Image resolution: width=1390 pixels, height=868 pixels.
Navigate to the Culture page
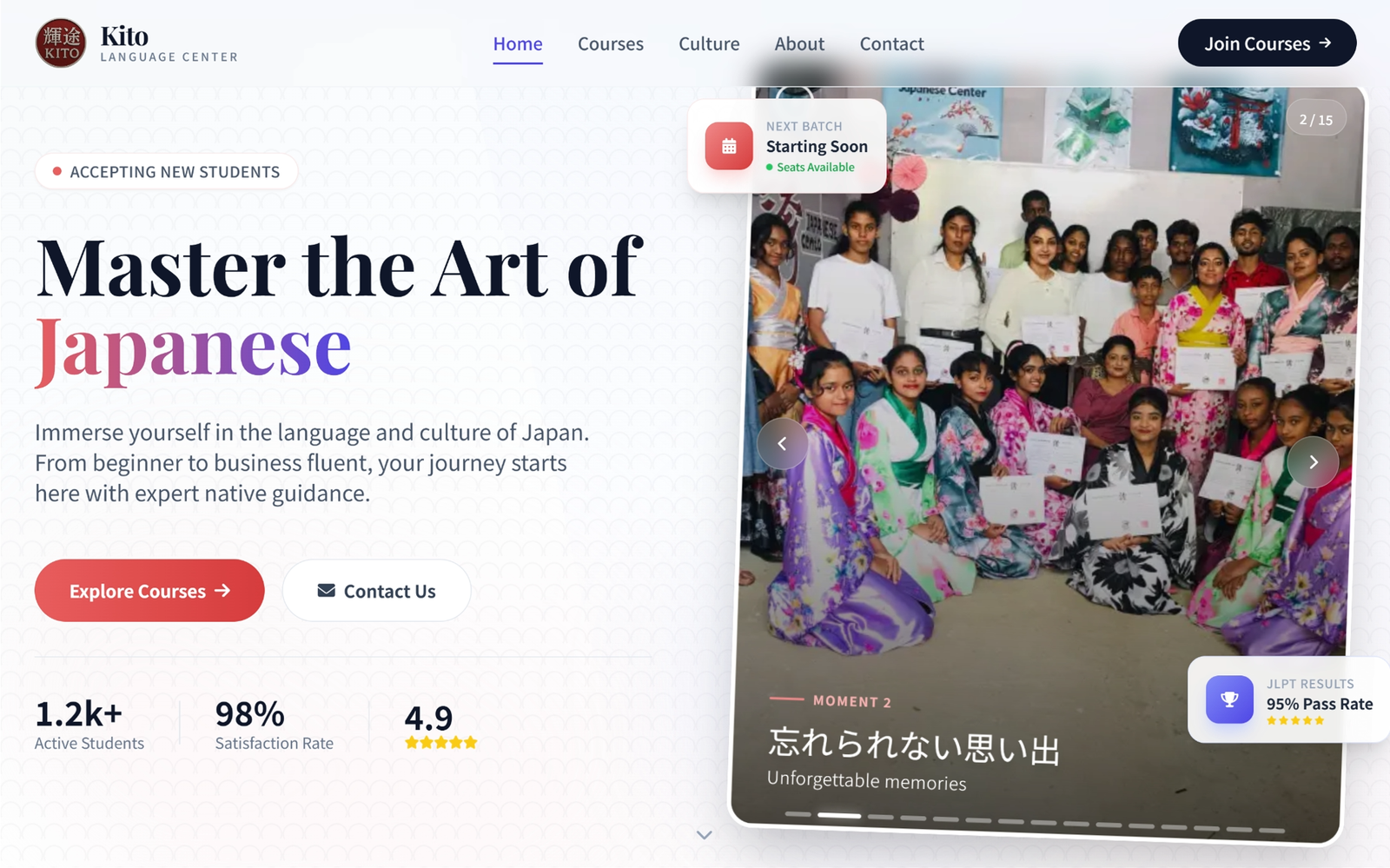point(709,43)
